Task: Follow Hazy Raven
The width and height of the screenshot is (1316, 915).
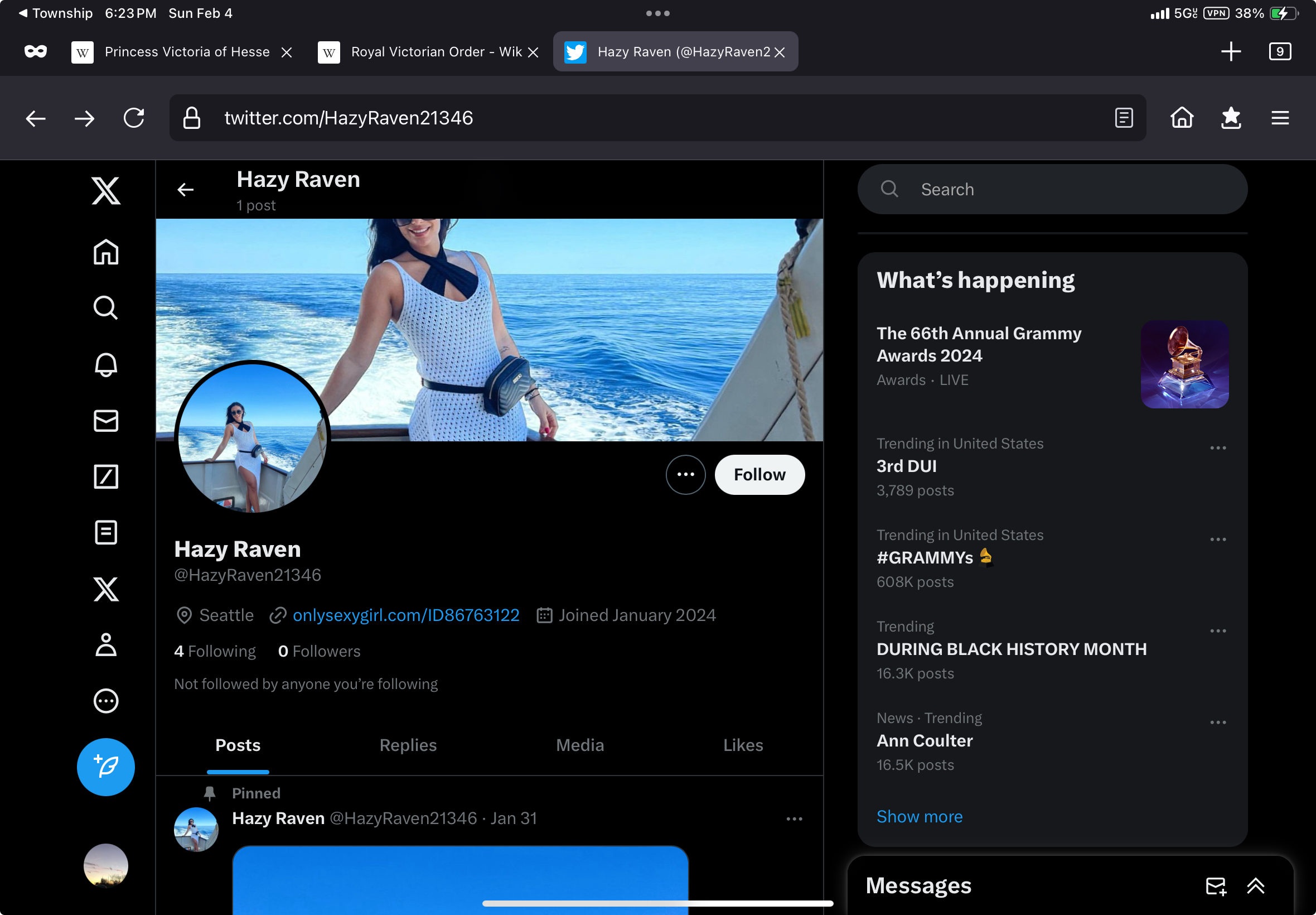Action: [759, 475]
